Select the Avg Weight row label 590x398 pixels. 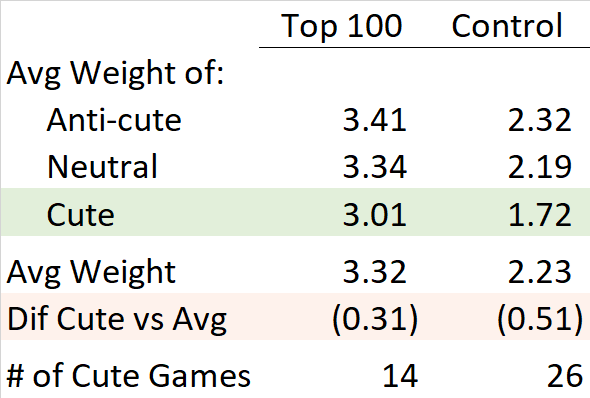(91, 273)
